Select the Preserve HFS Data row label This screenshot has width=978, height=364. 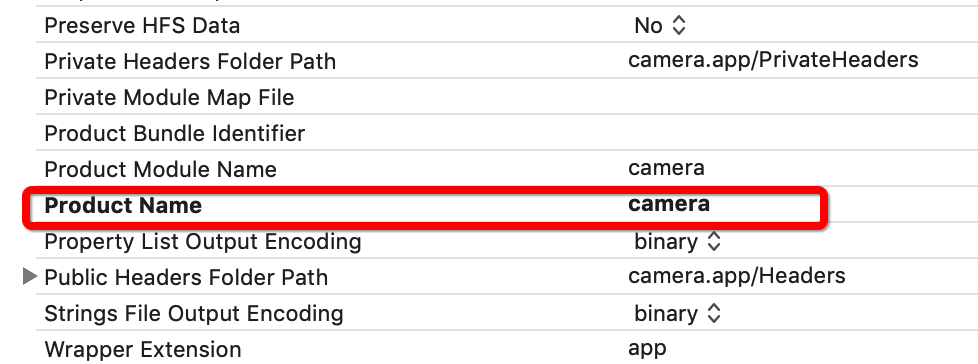[142, 26]
